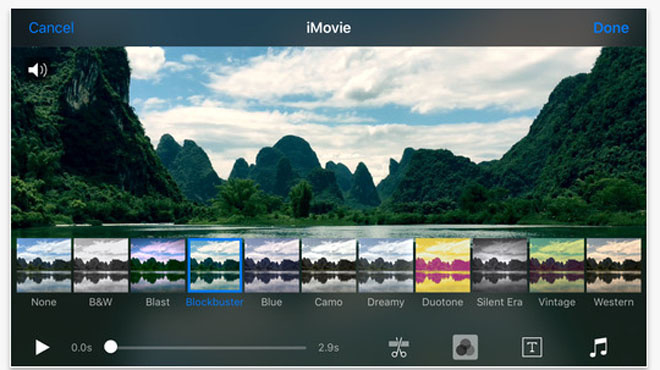Click the playback scrubber handle
The width and height of the screenshot is (660, 370).
pyautogui.click(x=111, y=347)
